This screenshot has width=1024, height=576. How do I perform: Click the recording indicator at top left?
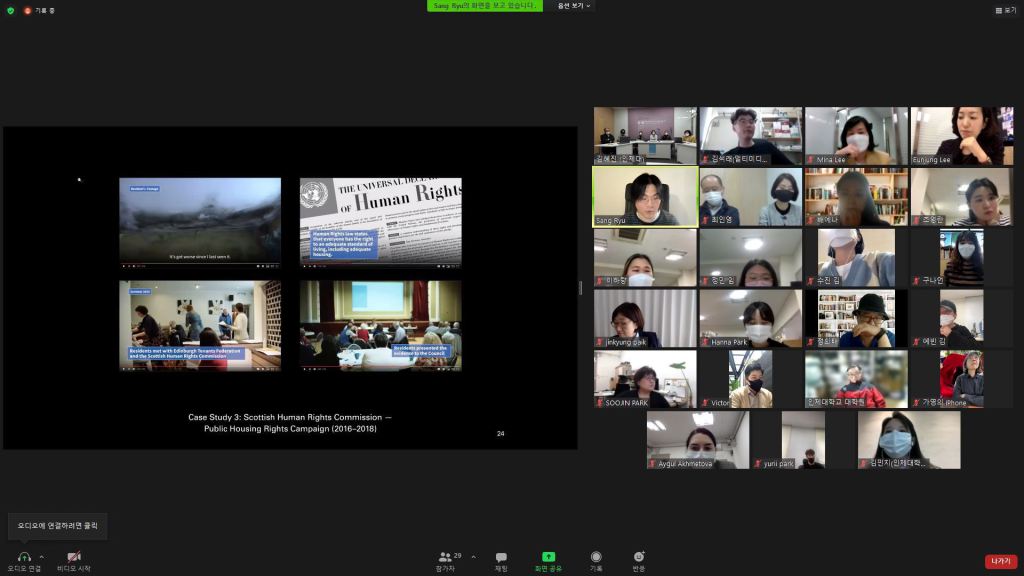click(x=40, y=10)
